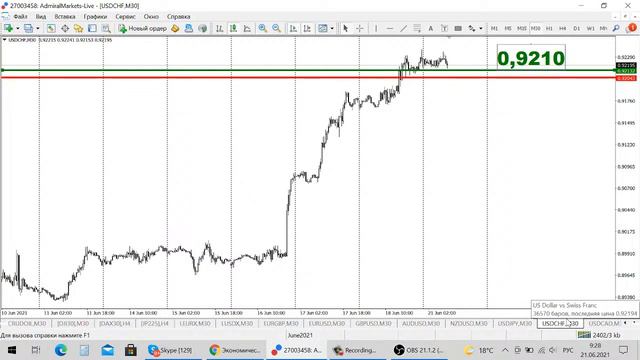Select the Vertical Line drawing tool

pyautogui.click(x=376, y=28)
